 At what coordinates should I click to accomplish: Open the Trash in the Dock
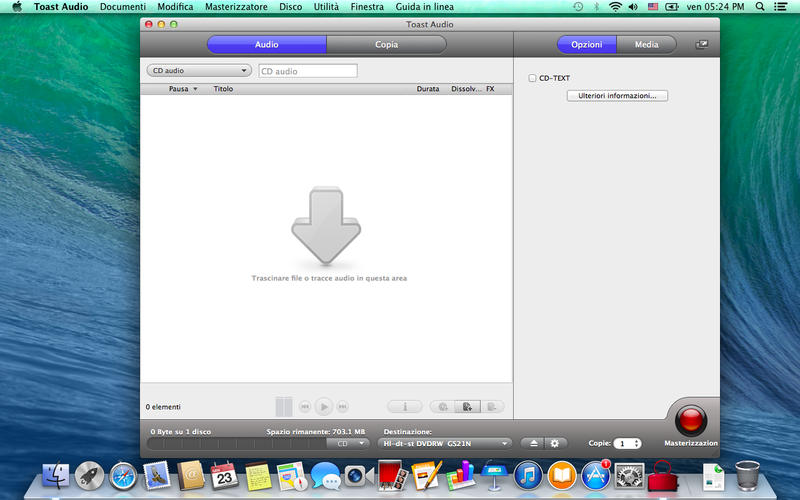[x=747, y=476]
